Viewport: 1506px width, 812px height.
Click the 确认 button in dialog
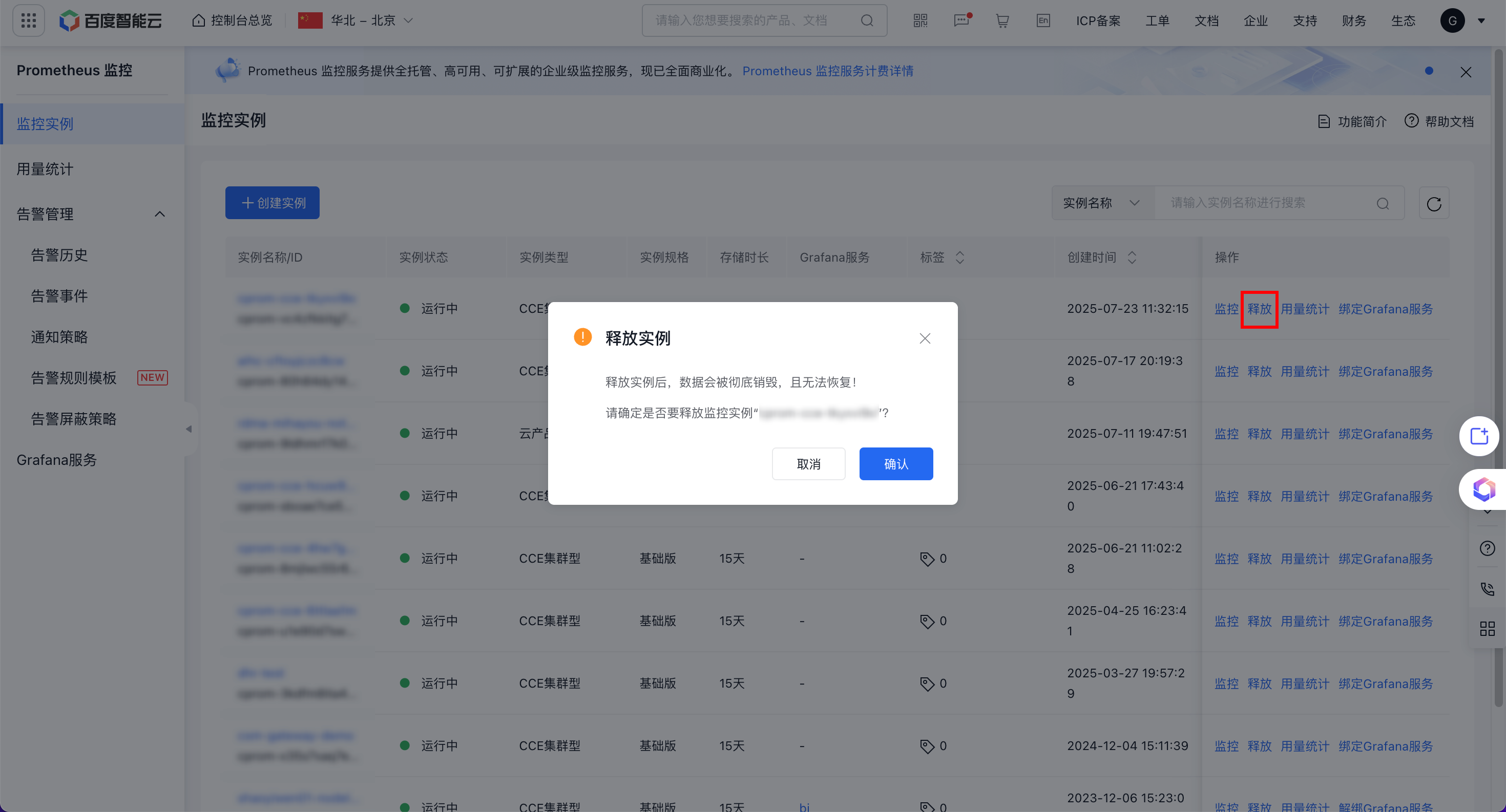tap(895, 464)
